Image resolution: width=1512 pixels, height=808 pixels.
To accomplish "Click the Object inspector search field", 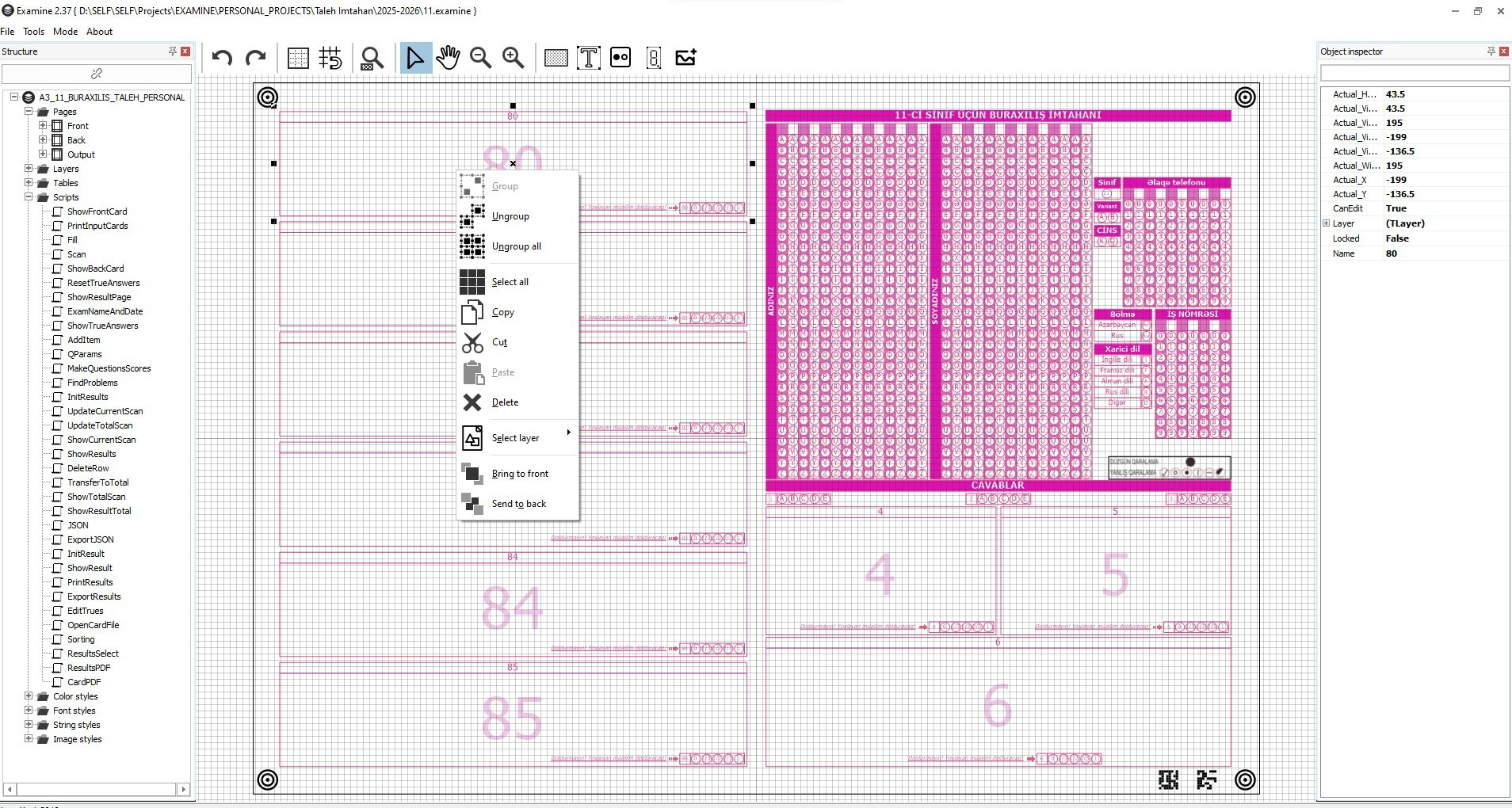I will click(1415, 73).
